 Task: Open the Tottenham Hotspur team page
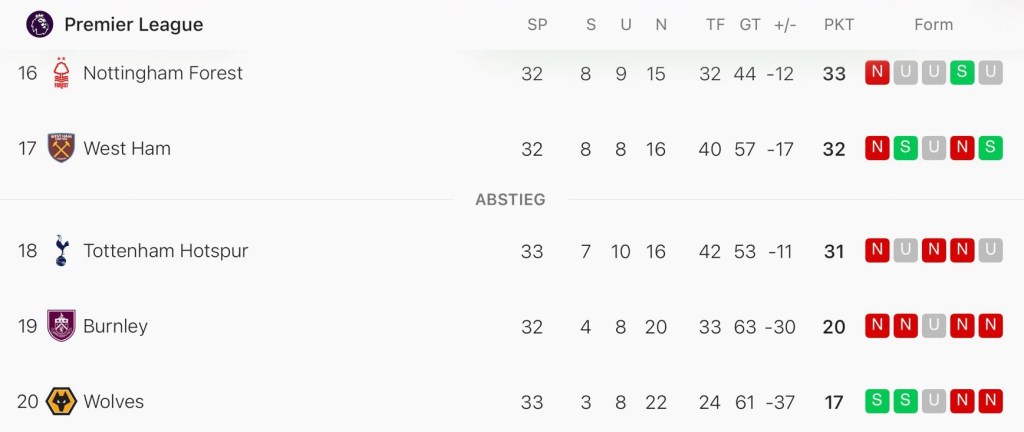click(x=165, y=251)
